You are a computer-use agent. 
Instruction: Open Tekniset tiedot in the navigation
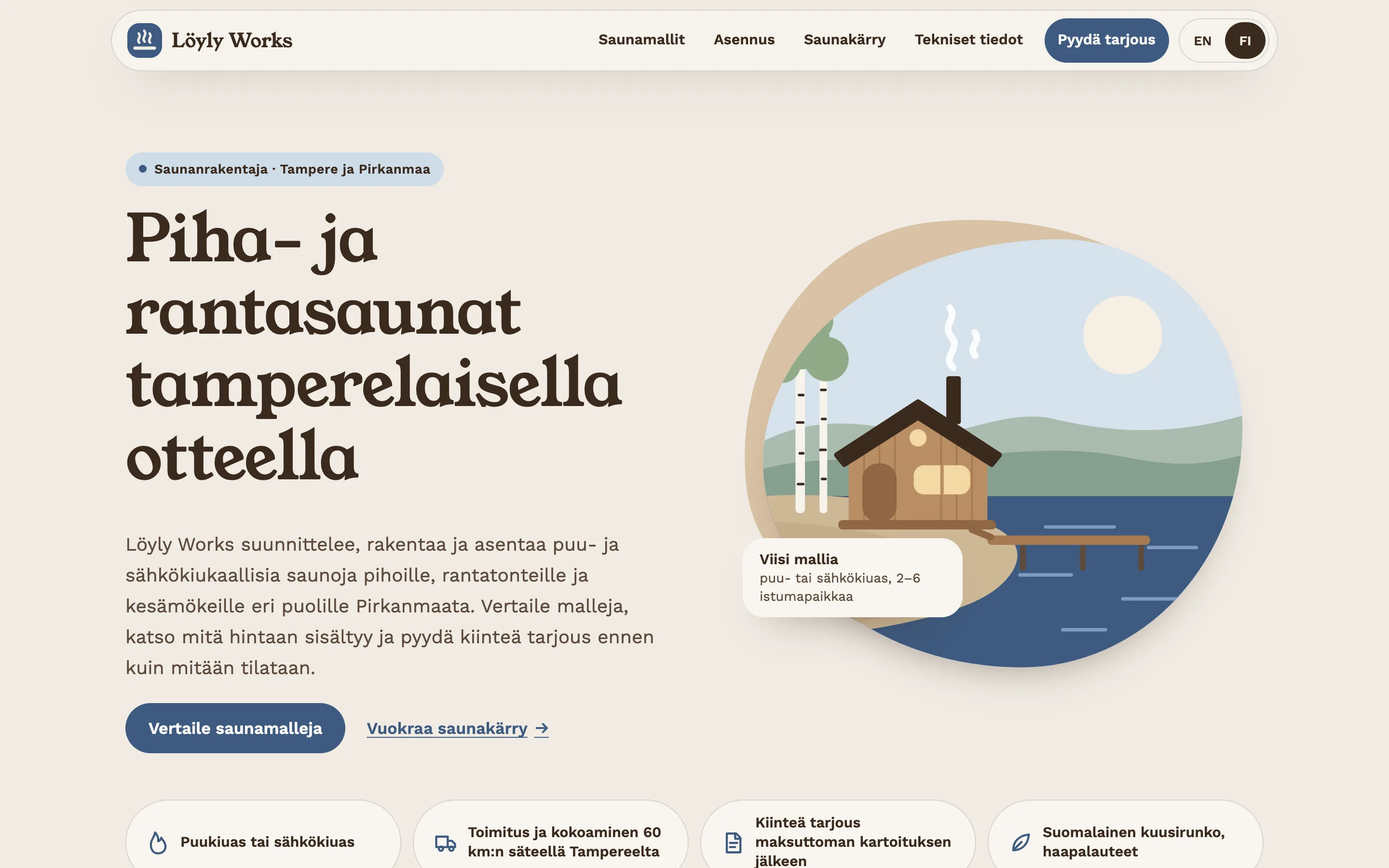pyautogui.click(x=968, y=40)
